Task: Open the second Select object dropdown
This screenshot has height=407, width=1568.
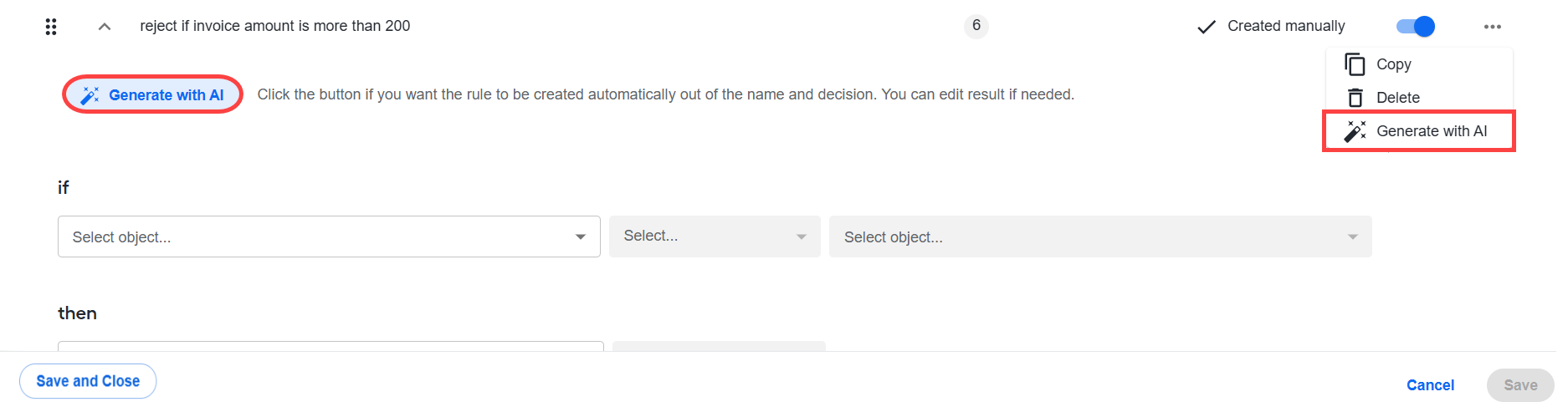Action: click(x=1100, y=237)
